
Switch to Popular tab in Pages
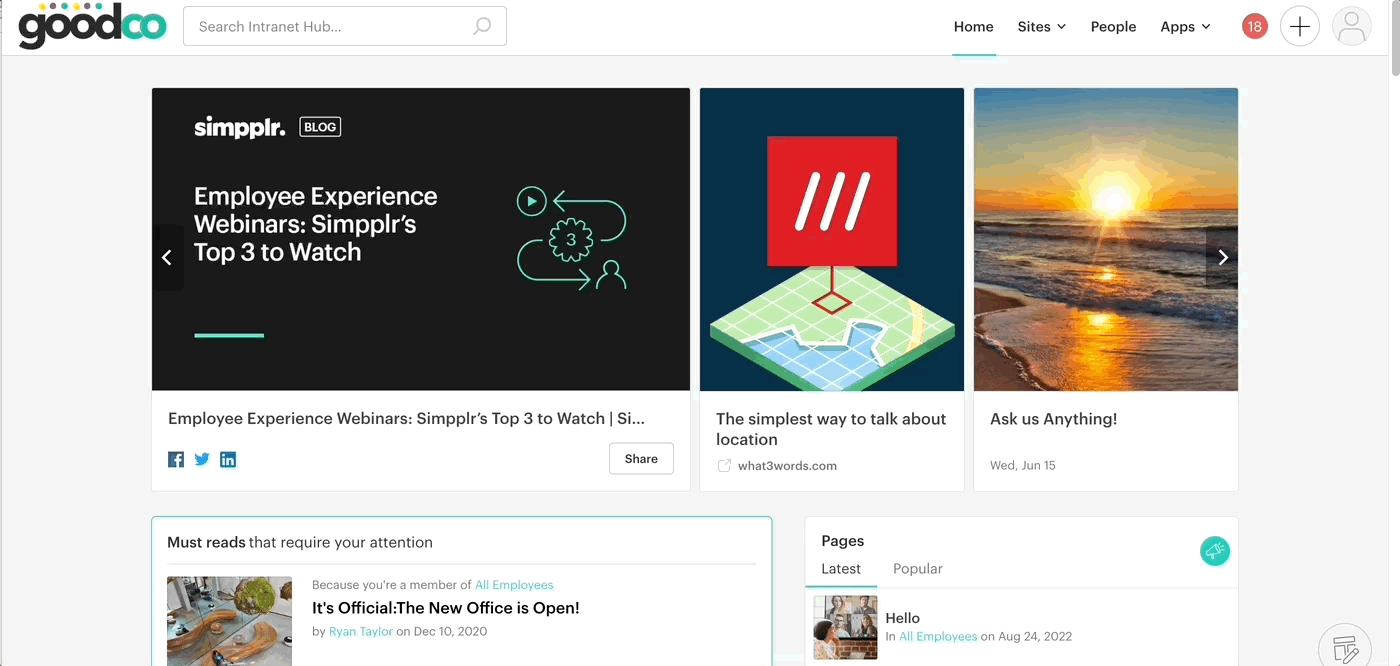917,569
